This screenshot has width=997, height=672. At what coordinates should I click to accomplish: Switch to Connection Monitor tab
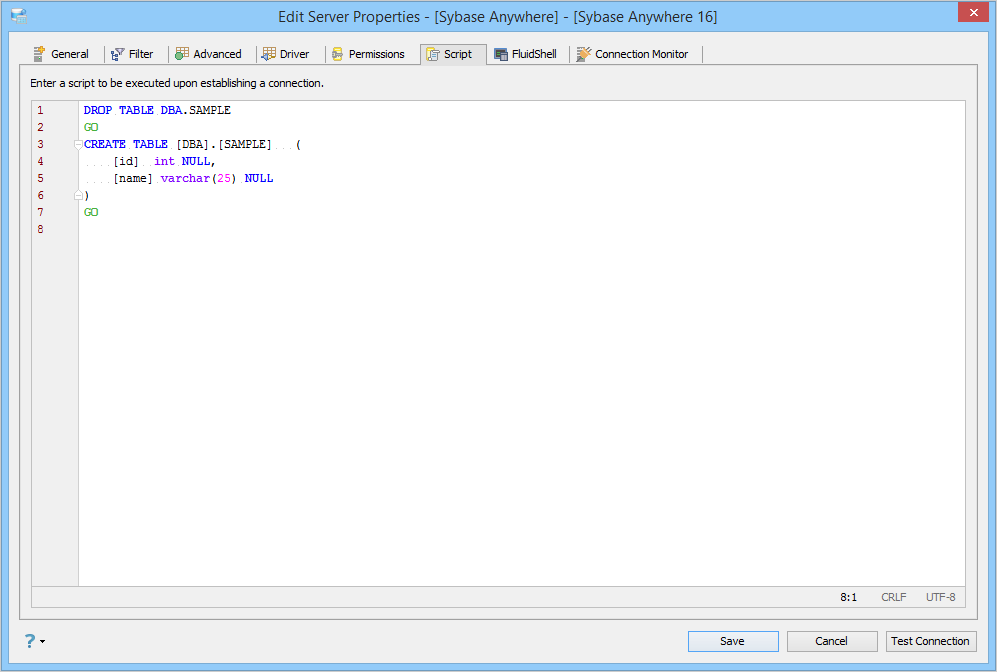click(x=633, y=54)
